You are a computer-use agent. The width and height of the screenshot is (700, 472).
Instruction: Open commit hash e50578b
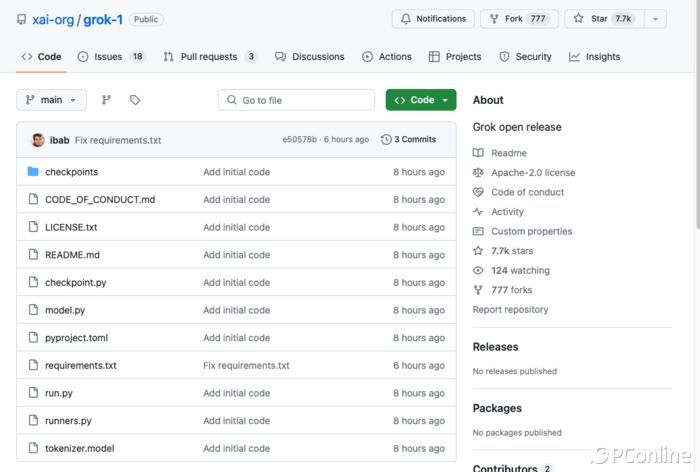299,139
